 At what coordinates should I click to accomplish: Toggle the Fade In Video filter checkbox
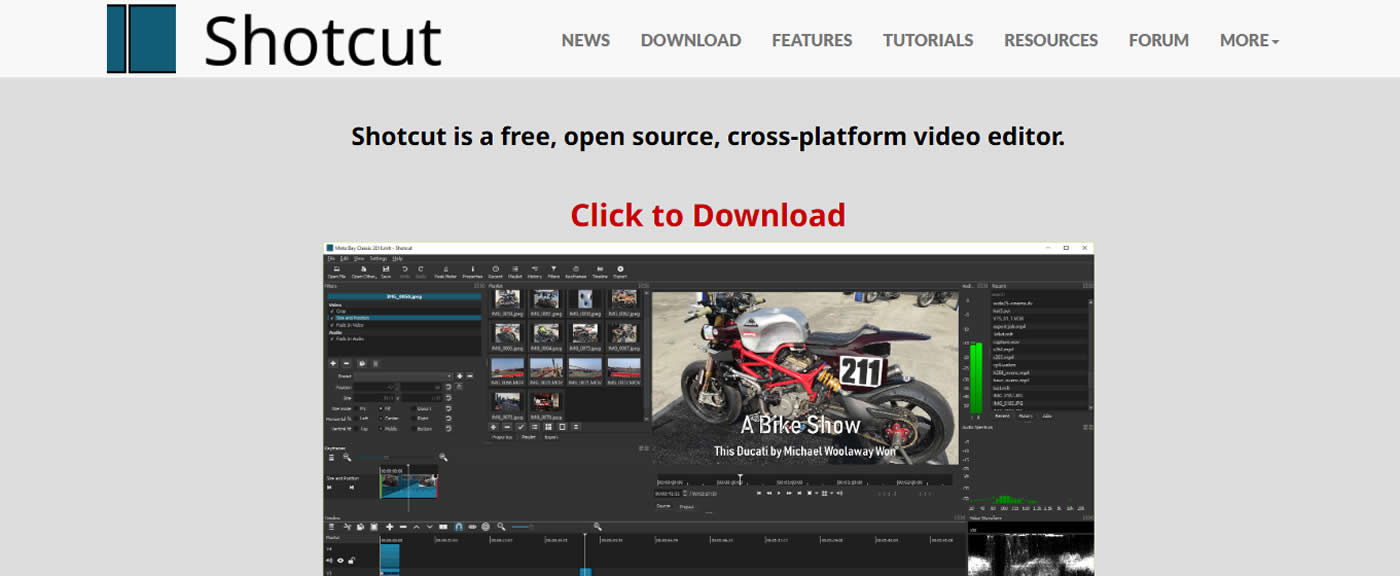point(332,325)
